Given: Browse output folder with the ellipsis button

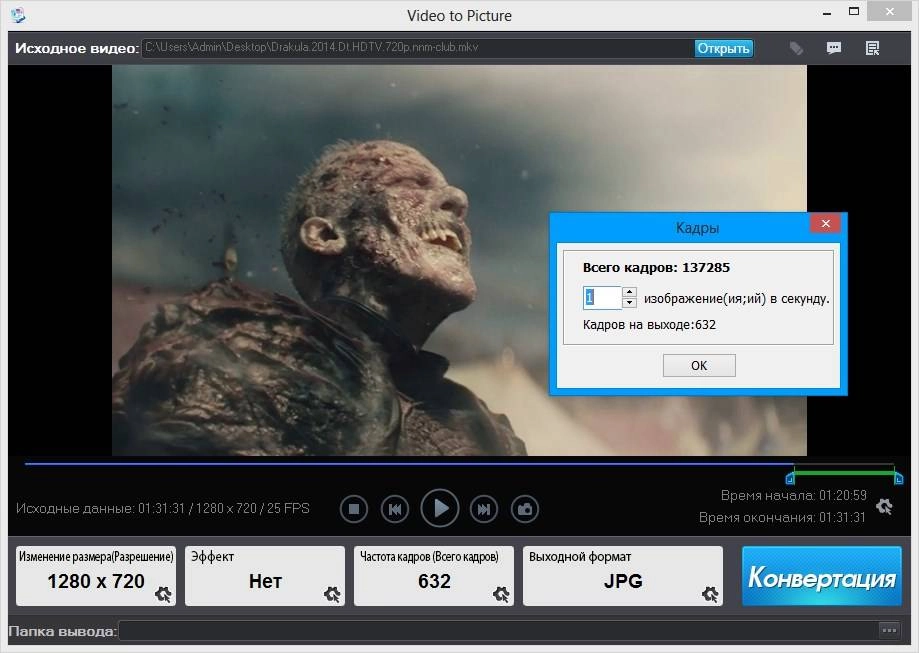Looking at the screenshot, I should (x=889, y=631).
